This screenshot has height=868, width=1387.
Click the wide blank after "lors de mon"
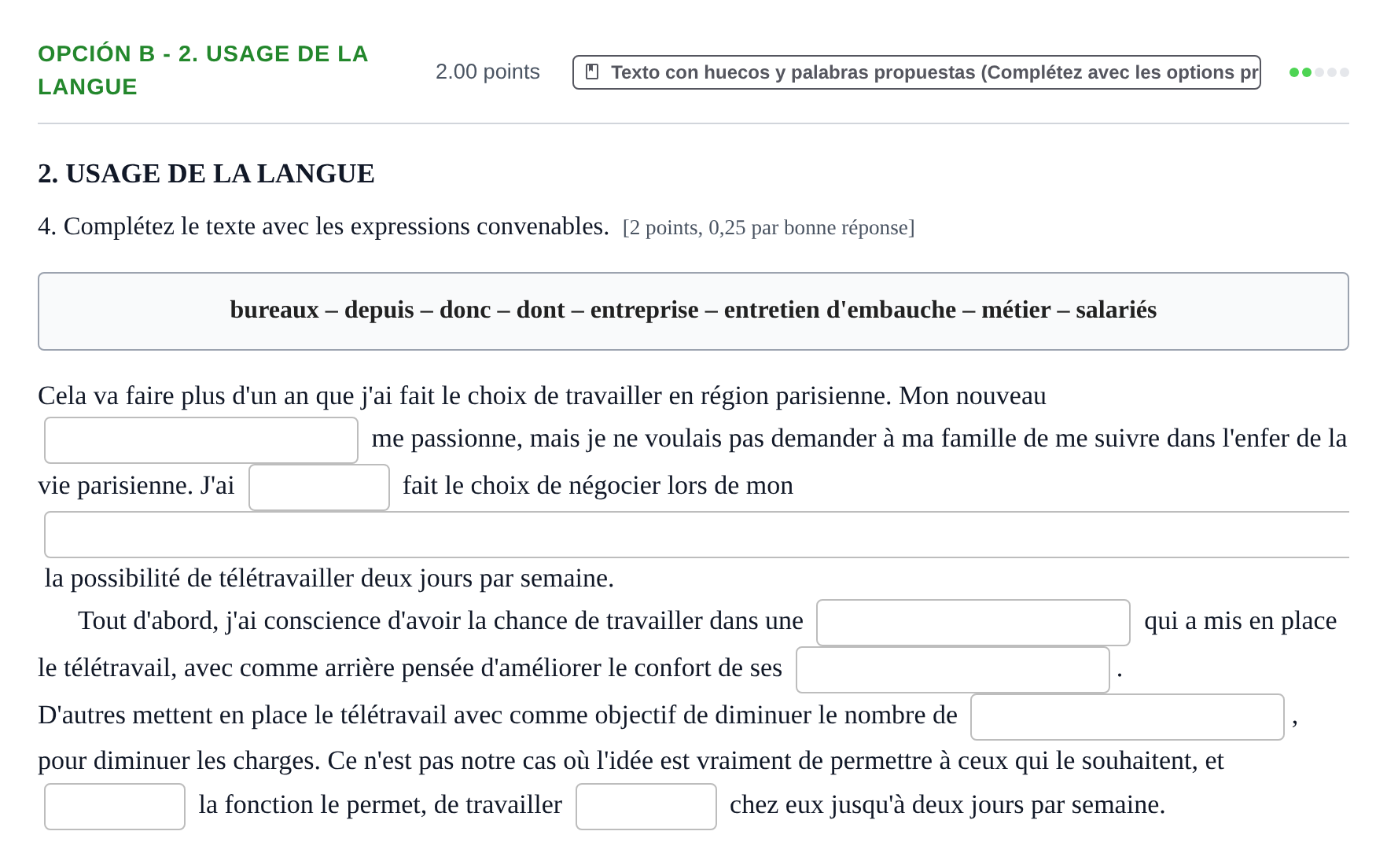point(697,535)
